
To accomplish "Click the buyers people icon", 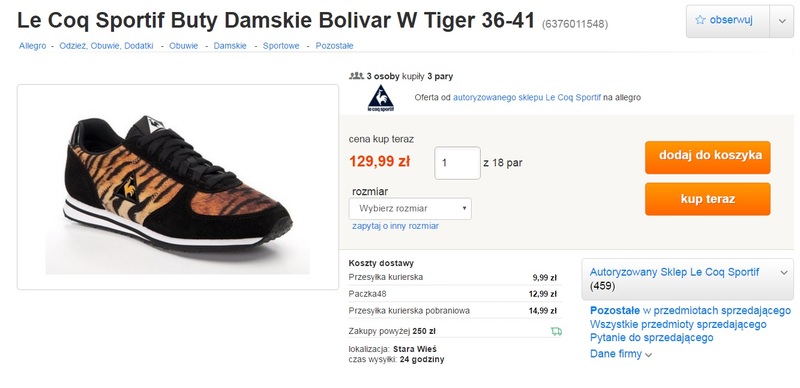I will click(x=356, y=76).
